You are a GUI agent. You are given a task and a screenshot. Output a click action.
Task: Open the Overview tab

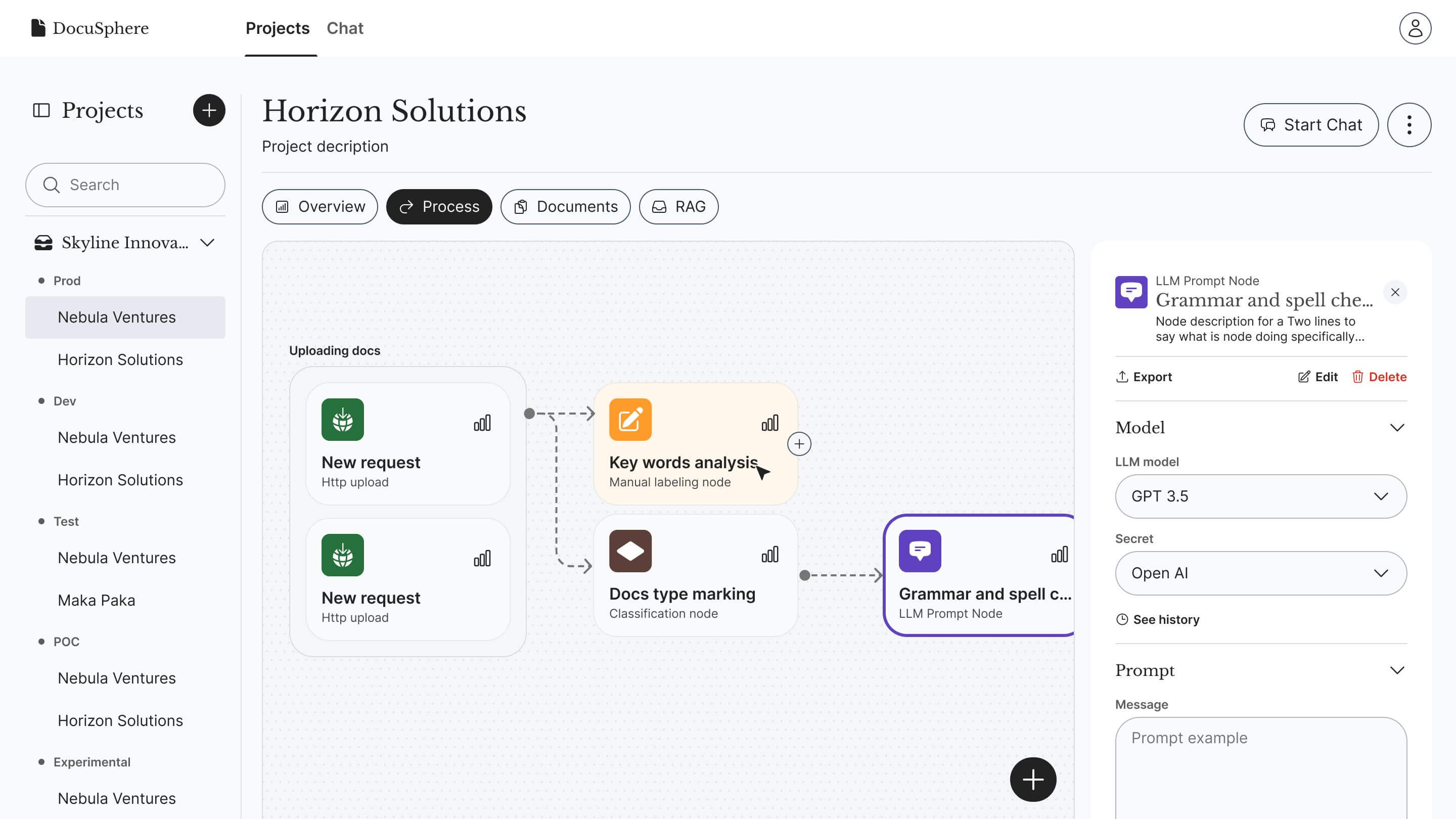click(320, 207)
